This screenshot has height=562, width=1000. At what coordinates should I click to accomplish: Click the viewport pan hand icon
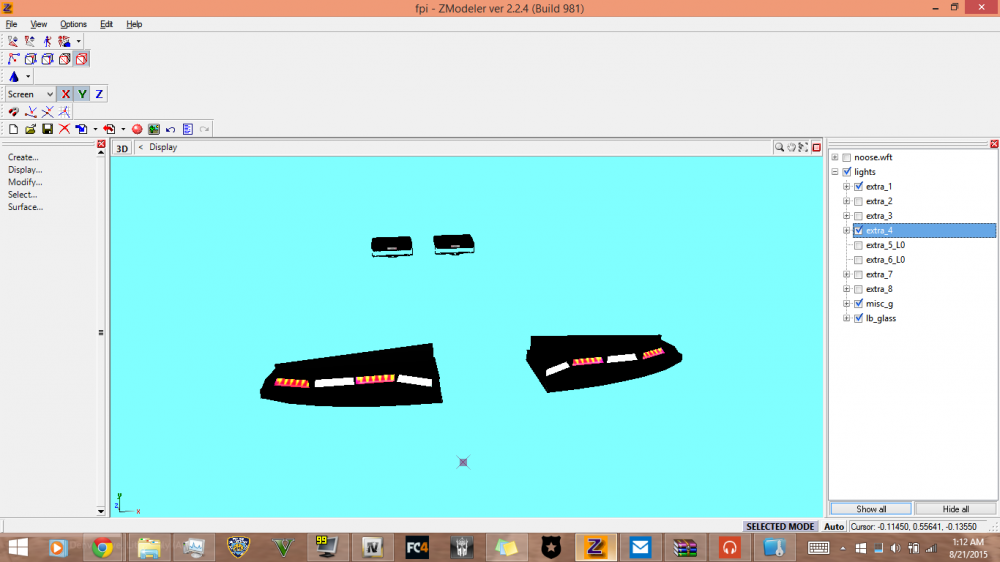(791, 147)
